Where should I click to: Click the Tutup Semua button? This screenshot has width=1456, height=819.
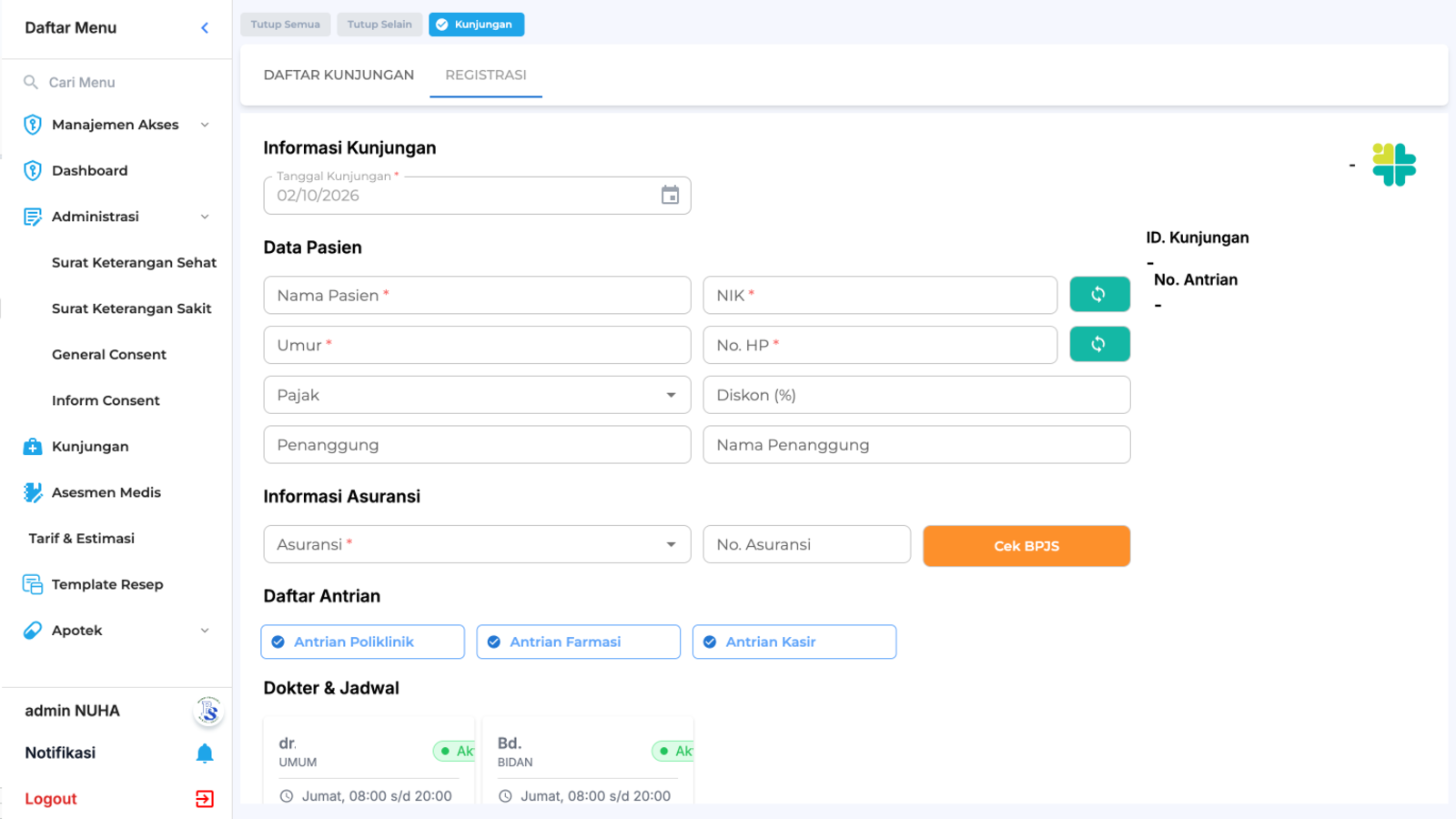coord(285,25)
